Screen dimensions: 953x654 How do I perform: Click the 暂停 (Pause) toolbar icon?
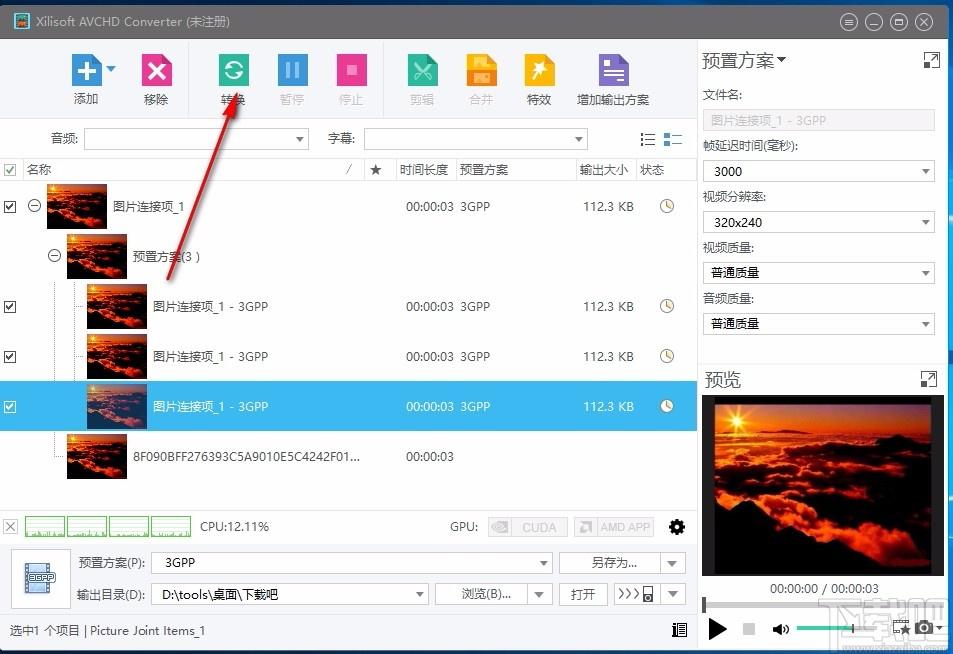pyautogui.click(x=292, y=70)
